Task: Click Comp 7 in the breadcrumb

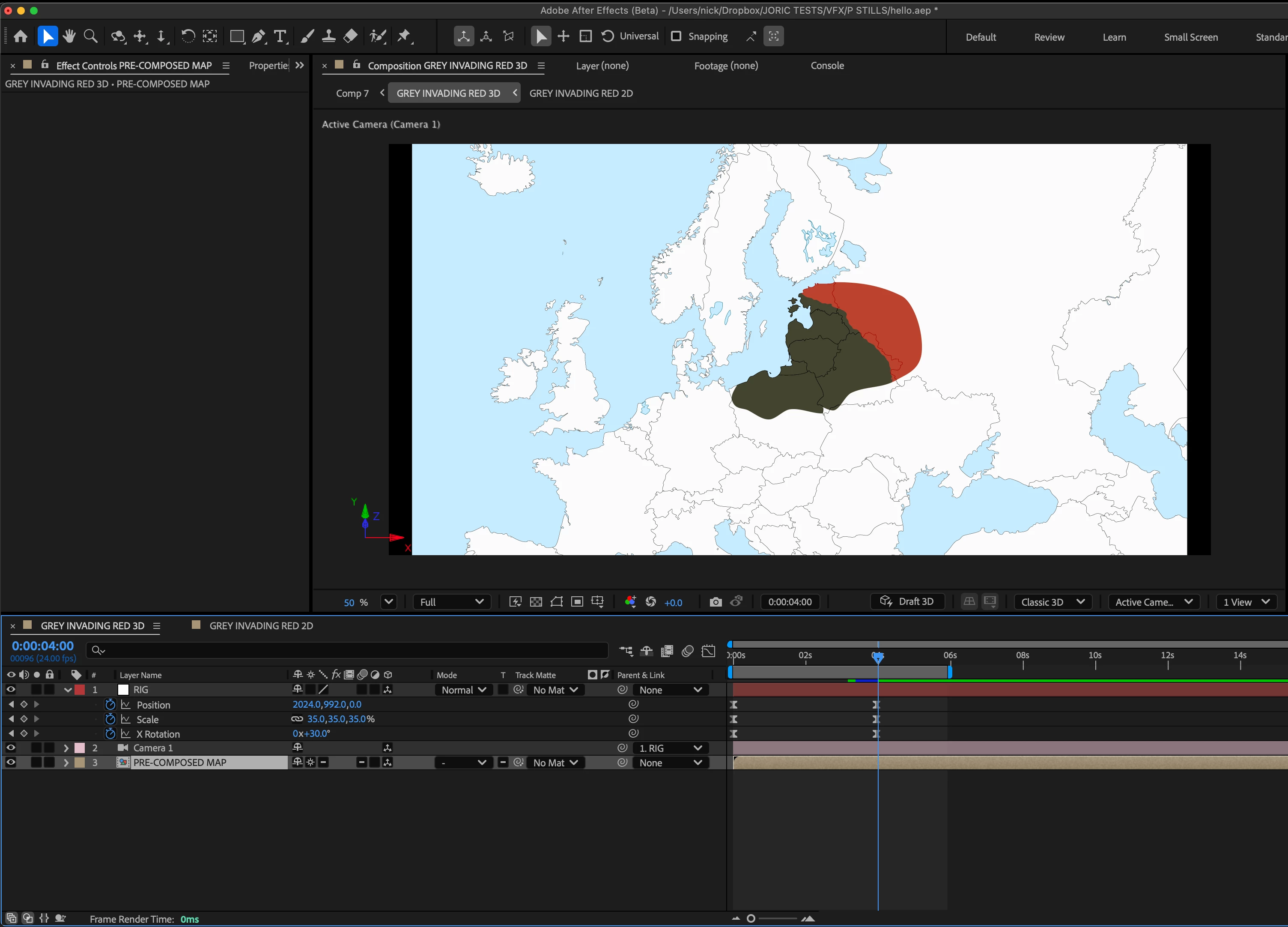Action: click(352, 93)
